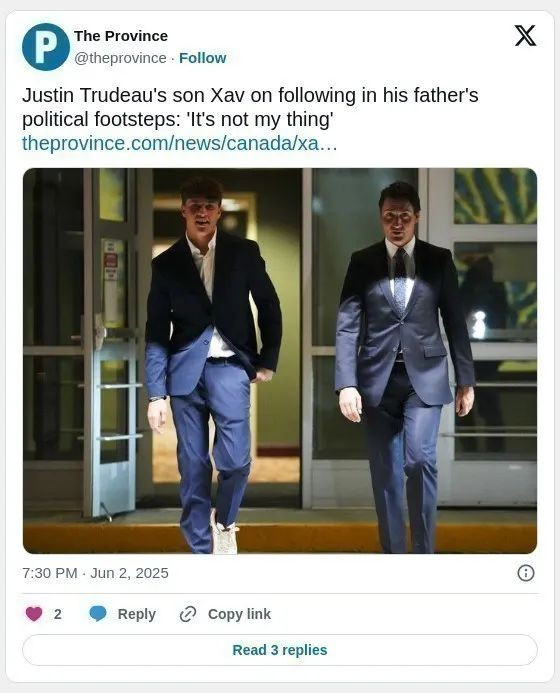Like the tweet with heart icon

tap(34, 614)
